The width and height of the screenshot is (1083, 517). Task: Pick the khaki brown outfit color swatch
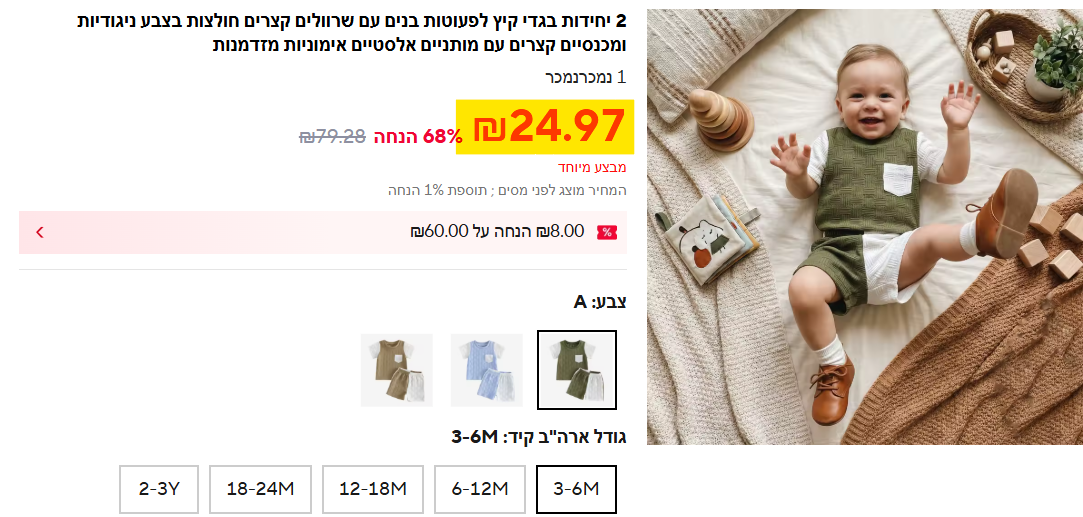click(x=396, y=370)
